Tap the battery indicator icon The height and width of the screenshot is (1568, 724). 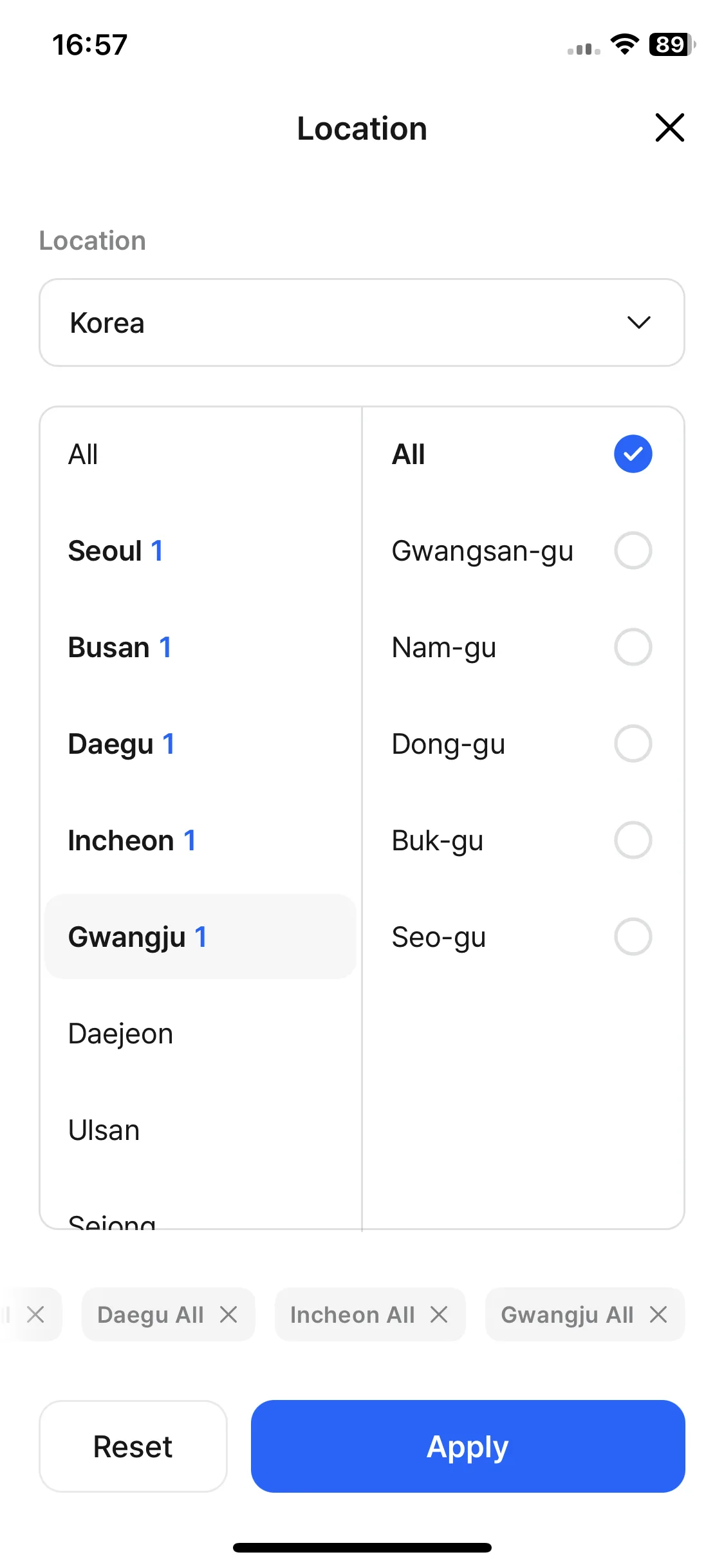672,44
